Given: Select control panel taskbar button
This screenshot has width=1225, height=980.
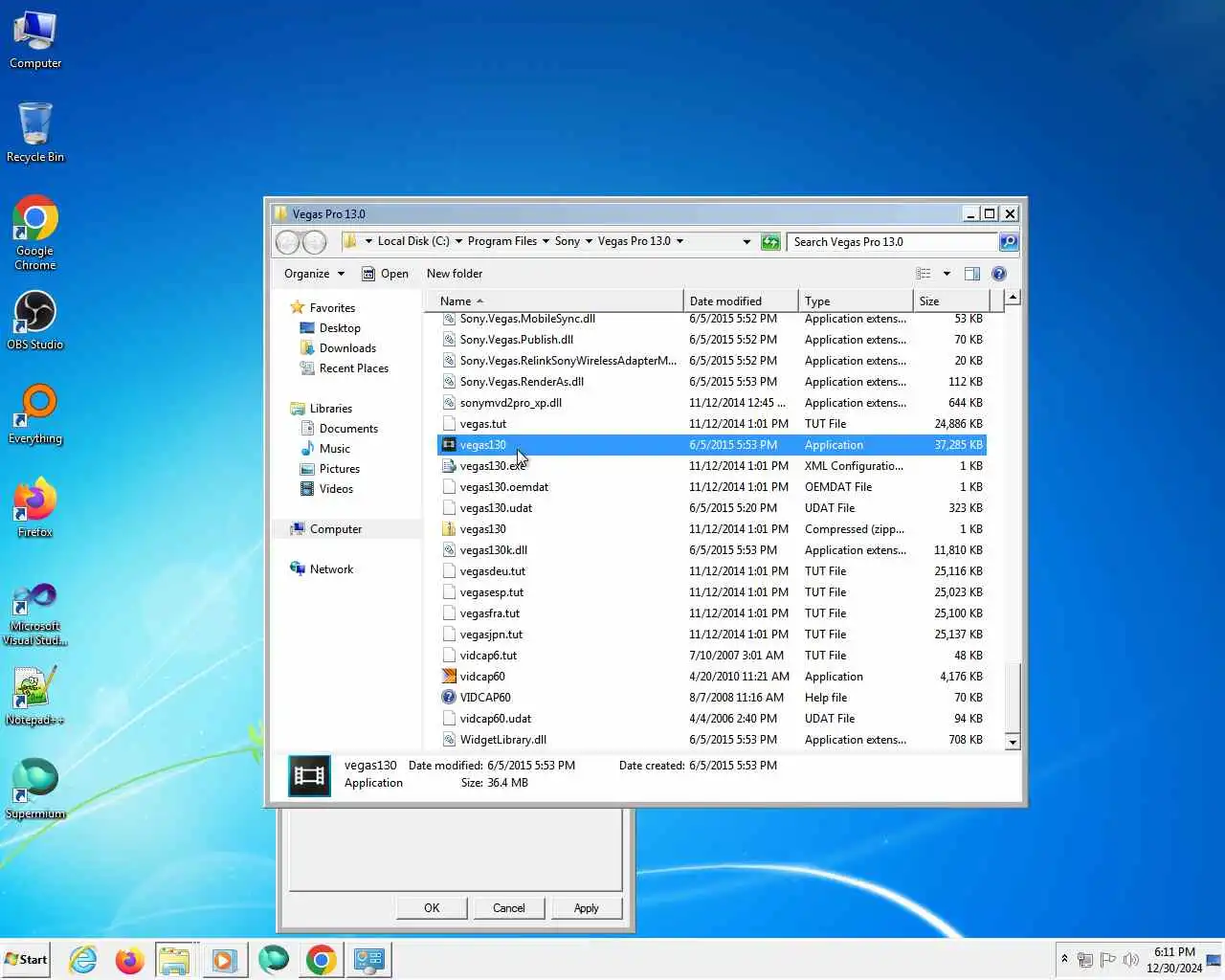Looking at the screenshot, I should [368, 959].
